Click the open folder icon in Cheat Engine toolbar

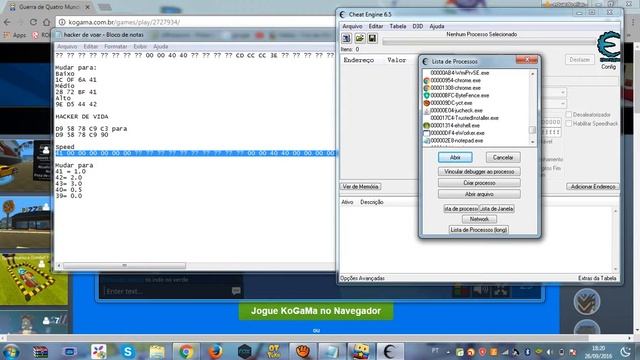tap(360, 38)
